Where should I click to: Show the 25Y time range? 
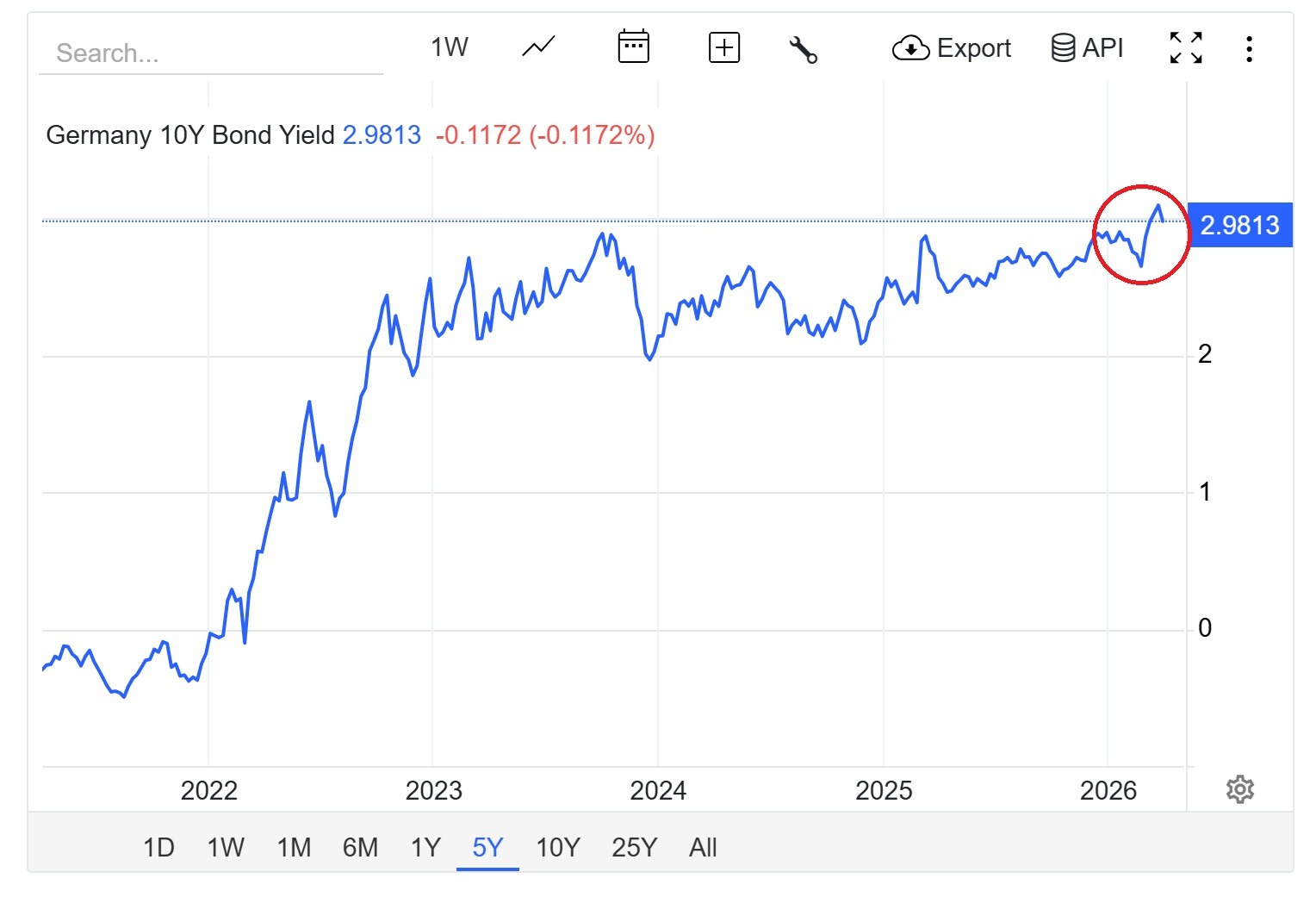pos(634,848)
